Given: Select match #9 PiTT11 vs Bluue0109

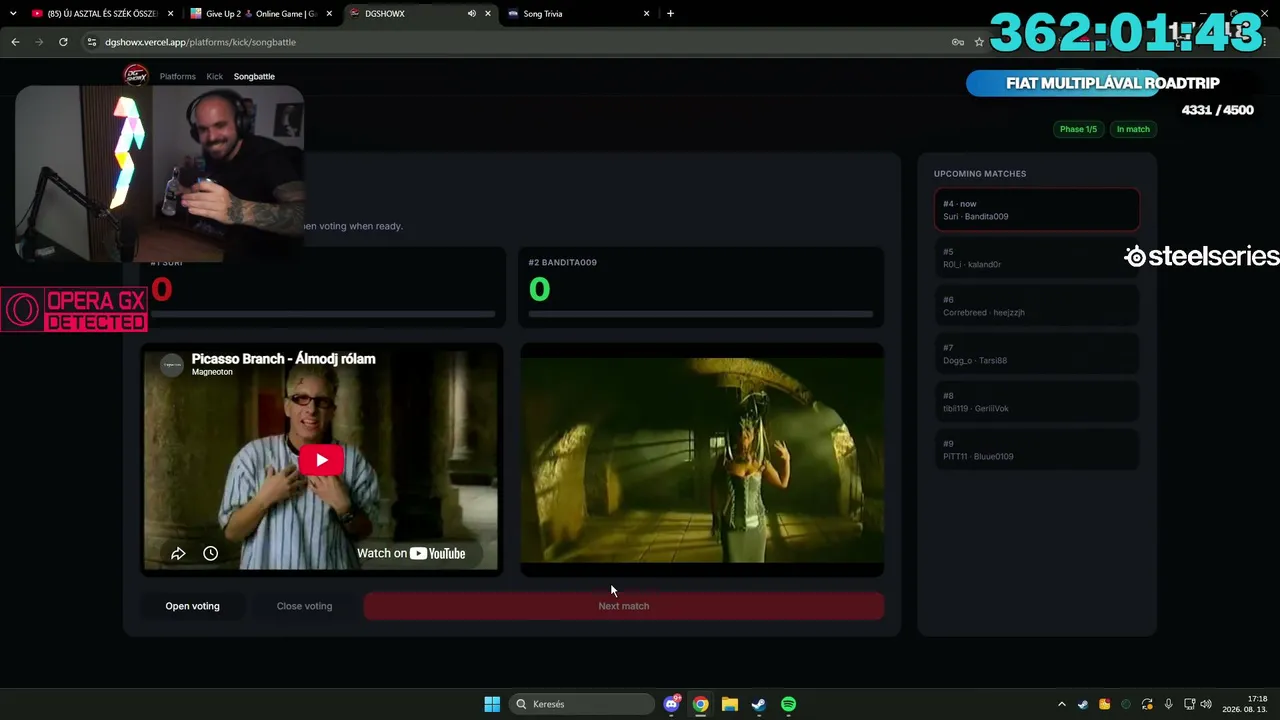Looking at the screenshot, I should [1036, 450].
